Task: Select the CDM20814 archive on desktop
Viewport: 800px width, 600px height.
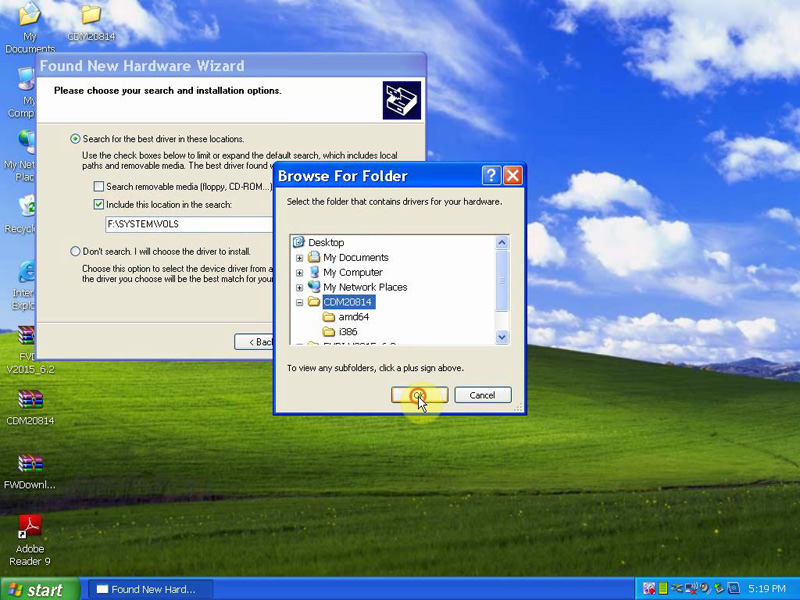Action: click(30, 400)
